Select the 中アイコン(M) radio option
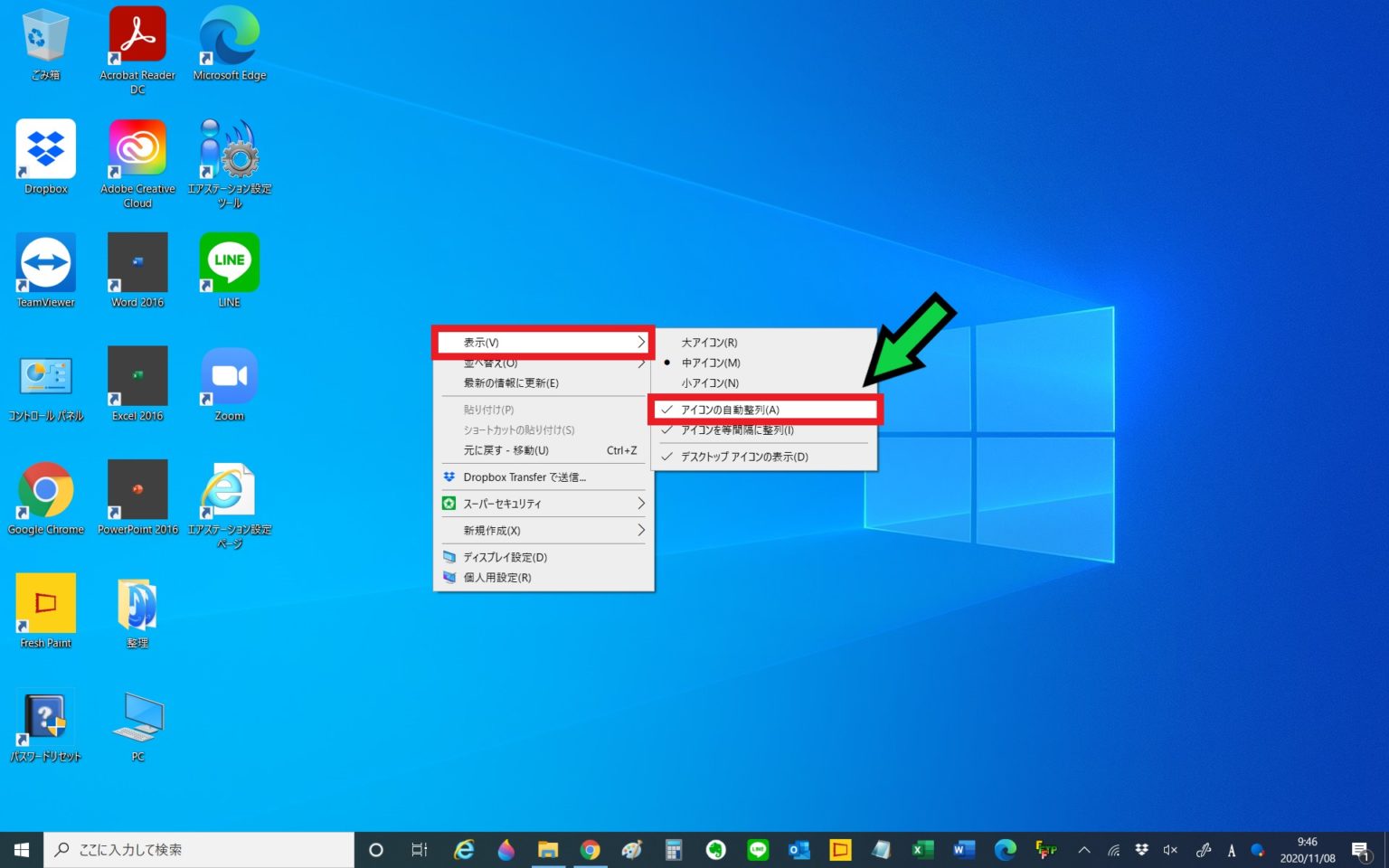 (x=710, y=363)
